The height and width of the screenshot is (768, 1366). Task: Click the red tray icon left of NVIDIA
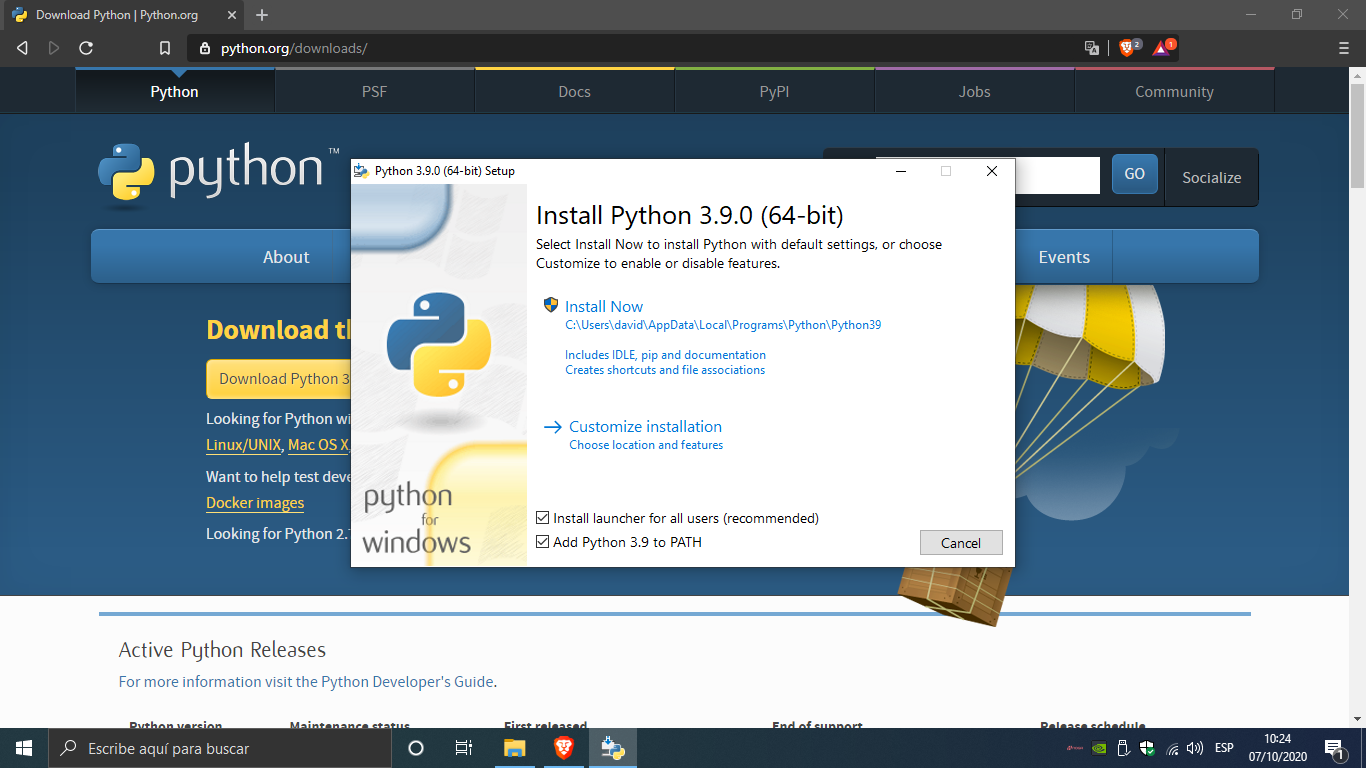coord(1075,748)
